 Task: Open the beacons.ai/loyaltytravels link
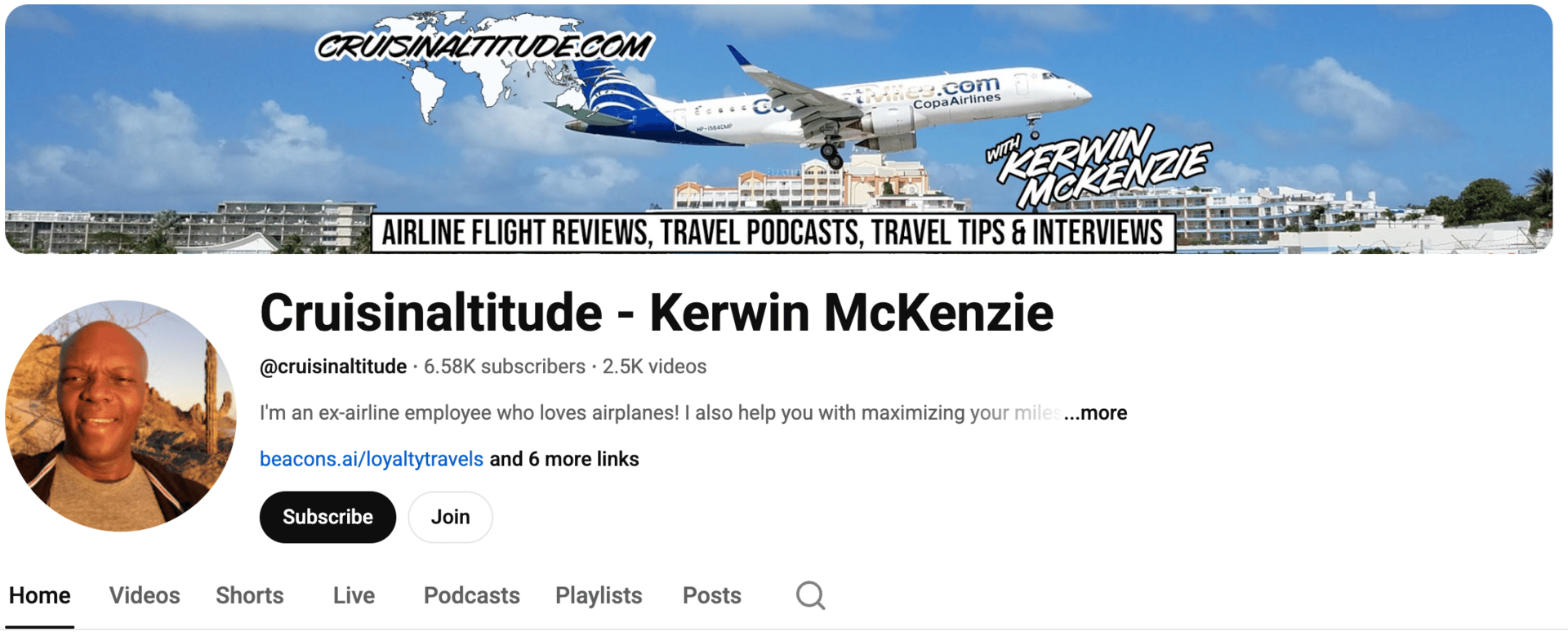click(x=372, y=459)
